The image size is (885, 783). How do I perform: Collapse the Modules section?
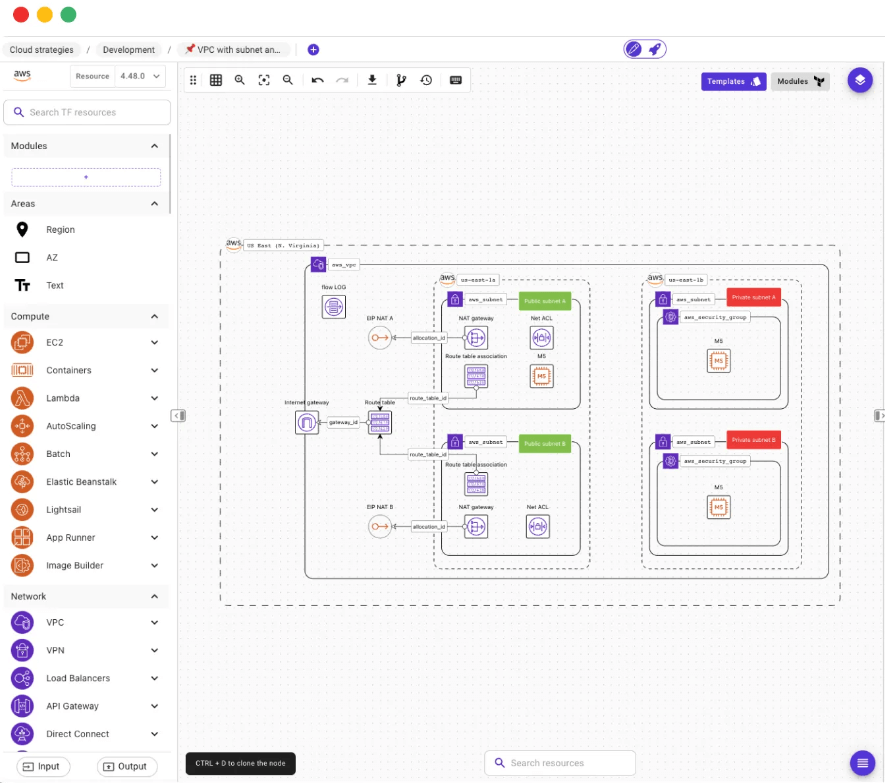[x=155, y=146]
